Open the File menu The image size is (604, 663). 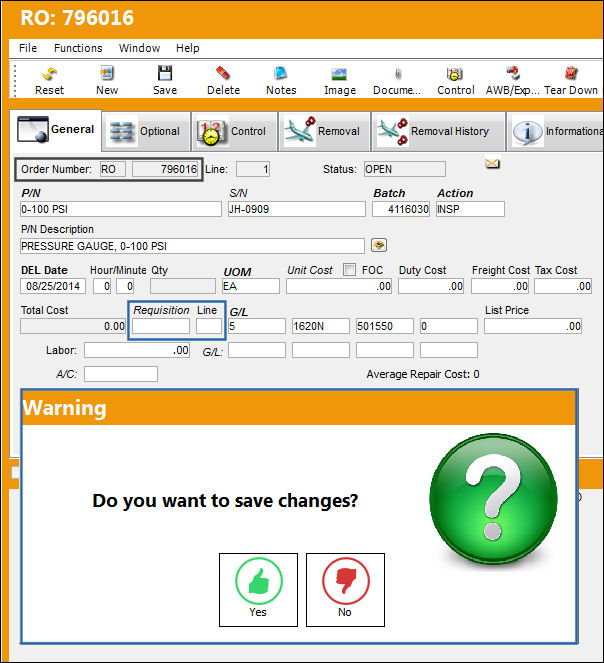point(28,48)
